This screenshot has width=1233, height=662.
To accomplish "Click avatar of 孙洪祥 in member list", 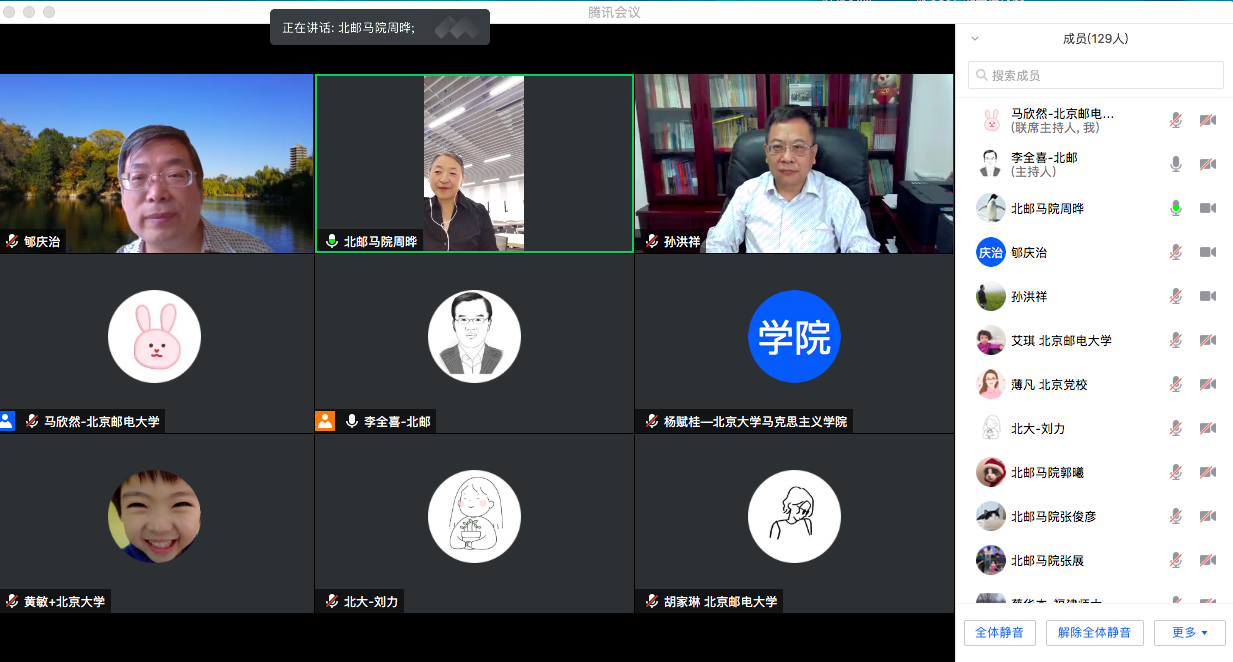I will click(x=991, y=296).
